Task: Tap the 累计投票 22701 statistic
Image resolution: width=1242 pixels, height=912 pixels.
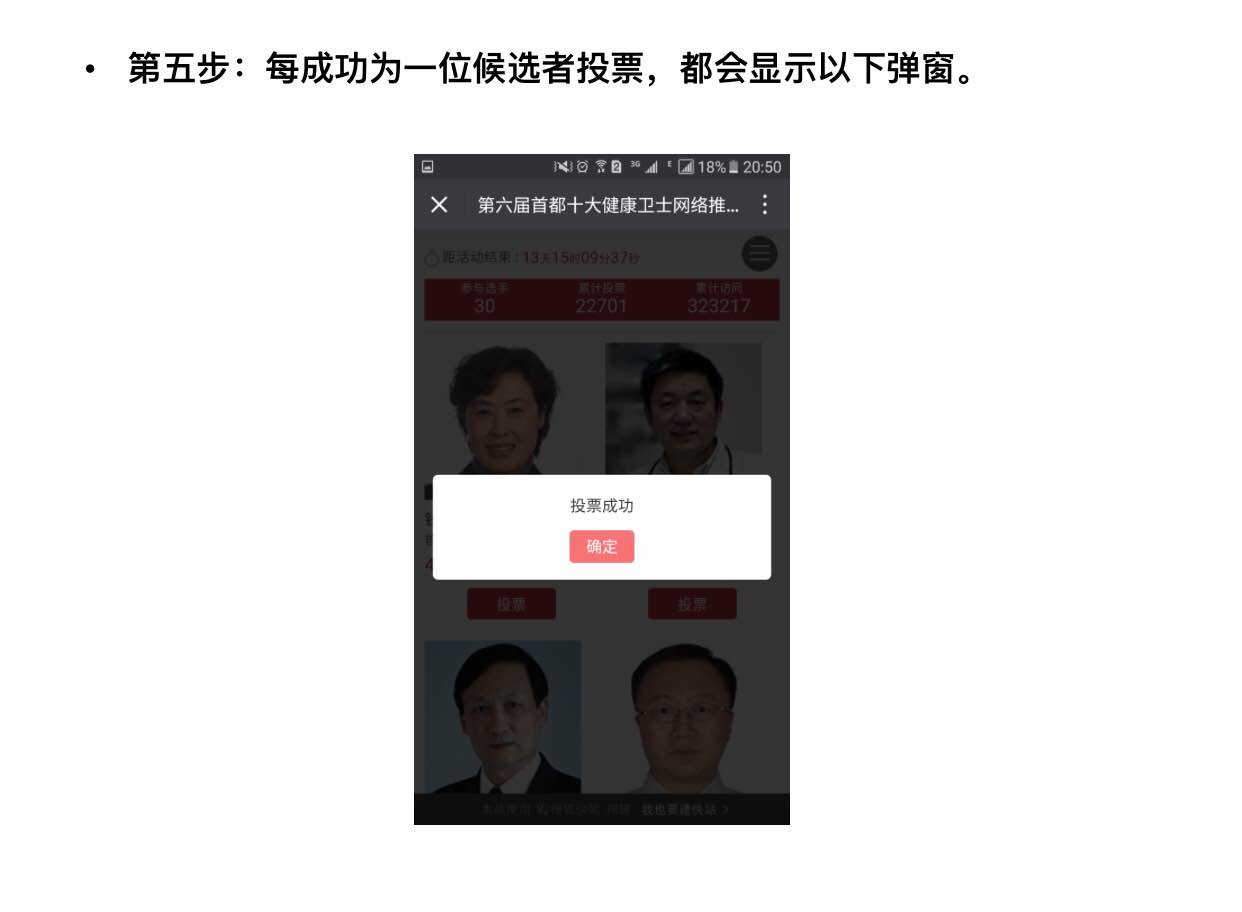Action: pyautogui.click(x=602, y=299)
